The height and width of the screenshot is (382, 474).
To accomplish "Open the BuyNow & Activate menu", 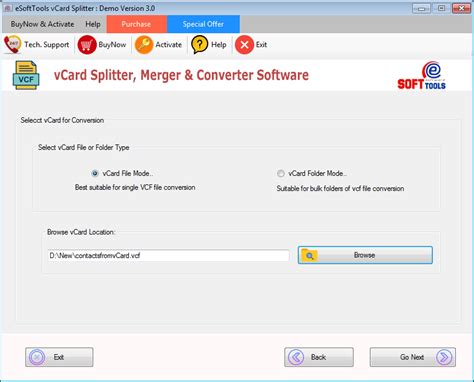I will 42,24.
